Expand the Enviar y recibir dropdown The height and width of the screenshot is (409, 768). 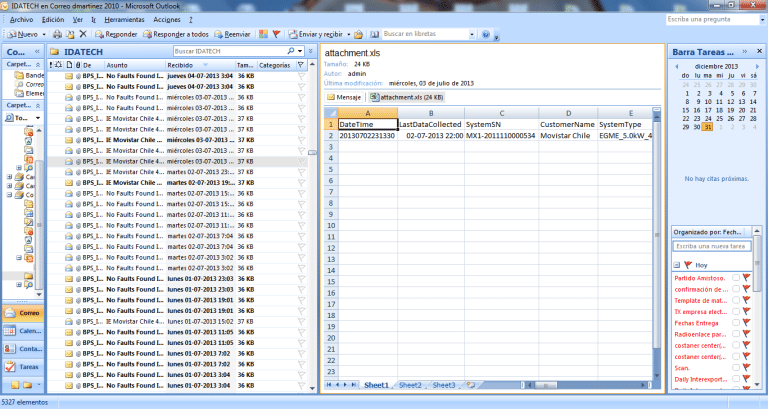point(349,34)
